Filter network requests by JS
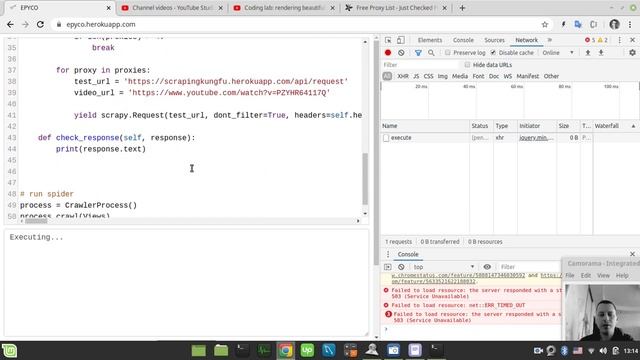 [416, 76]
